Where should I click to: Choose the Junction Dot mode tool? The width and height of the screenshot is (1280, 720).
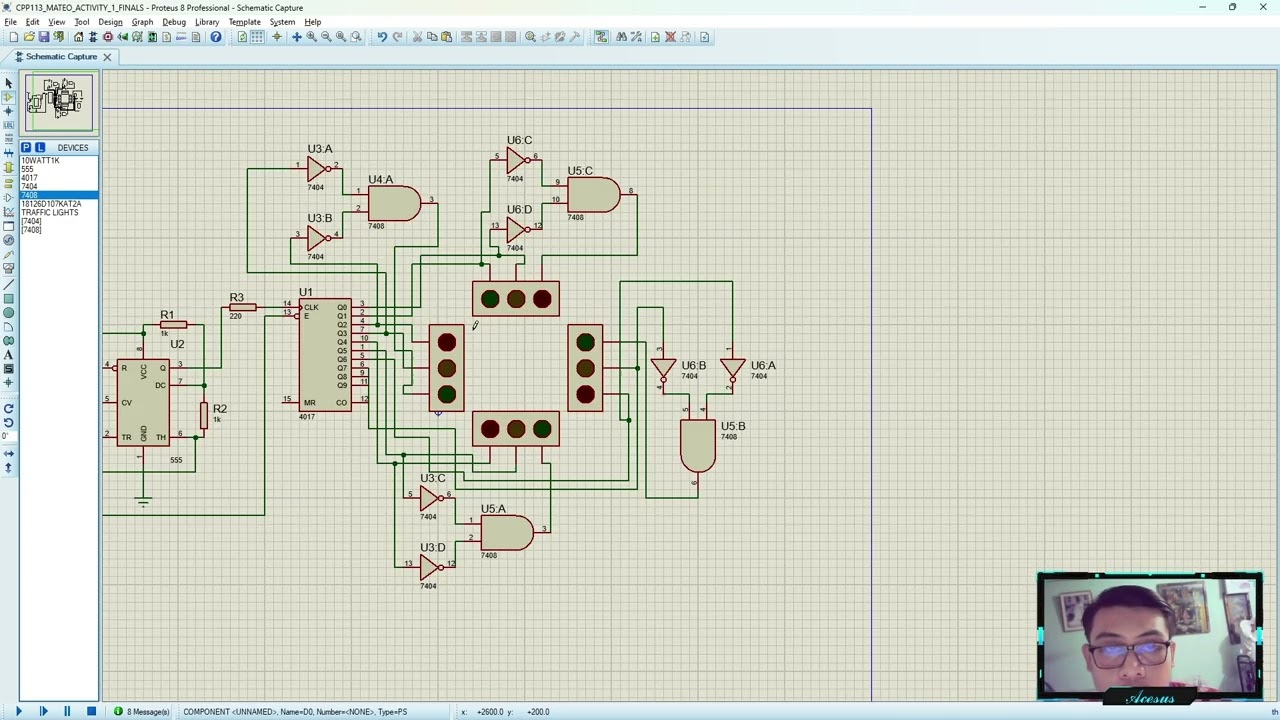pyautogui.click(x=9, y=111)
